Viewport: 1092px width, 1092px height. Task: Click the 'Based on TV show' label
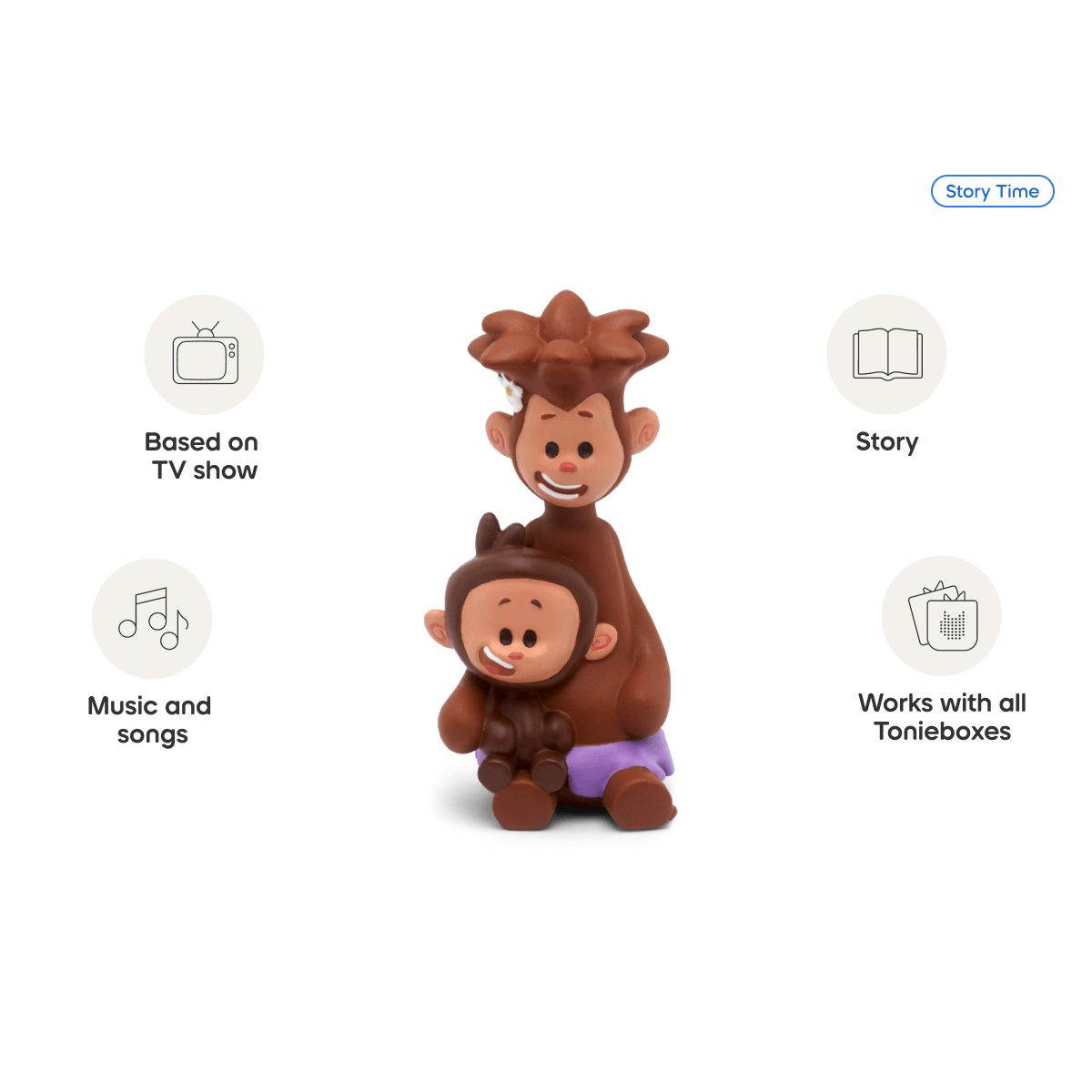click(x=202, y=456)
